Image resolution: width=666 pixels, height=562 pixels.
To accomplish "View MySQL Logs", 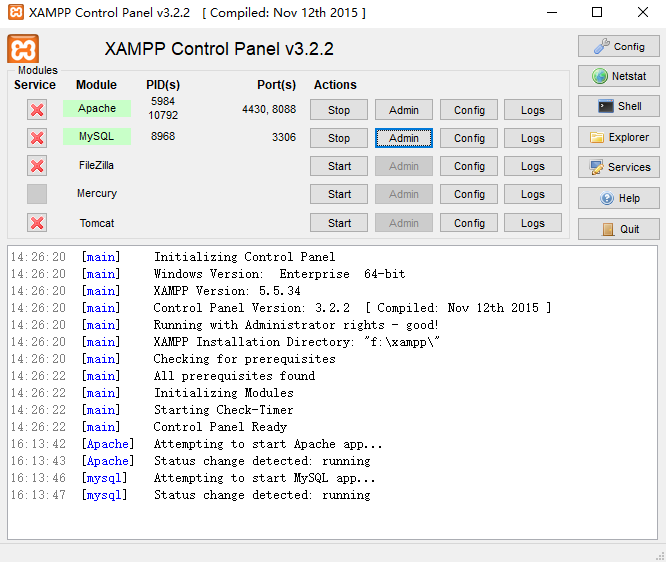I will tap(533, 138).
